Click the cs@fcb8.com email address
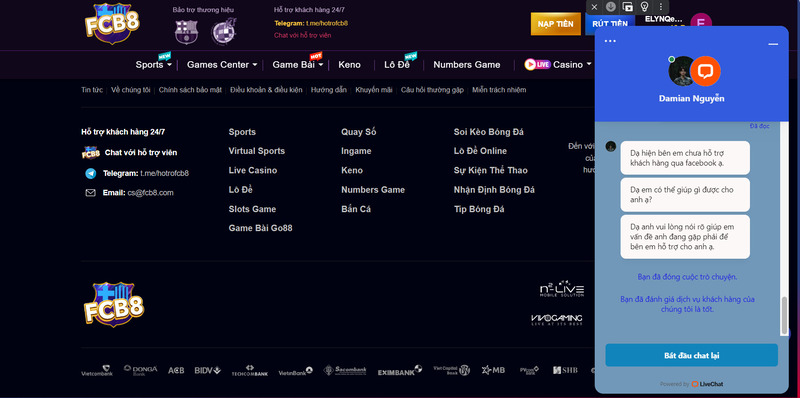The height and width of the screenshot is (398, 800). [x=151, y=193]
